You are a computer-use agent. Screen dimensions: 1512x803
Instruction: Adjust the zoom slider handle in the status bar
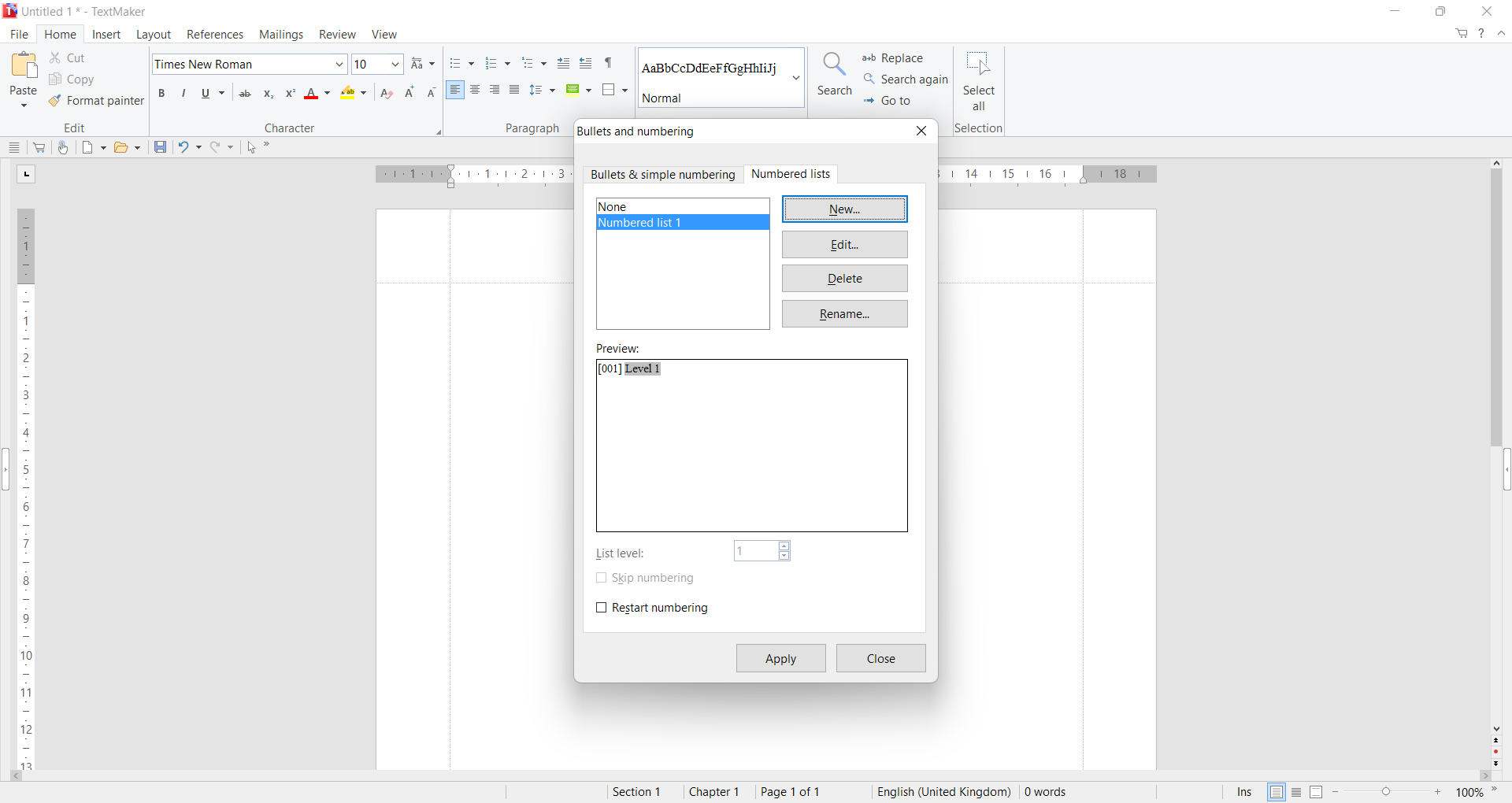1387,793
